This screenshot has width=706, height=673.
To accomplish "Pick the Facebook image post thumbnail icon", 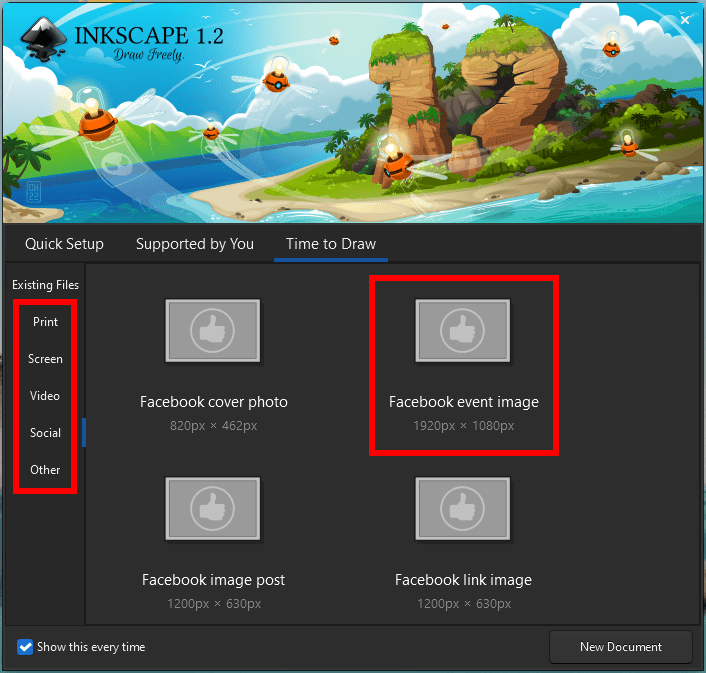I will point(213,509).
